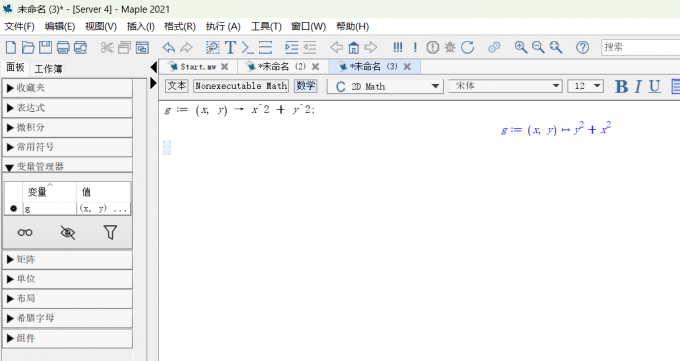
Task: Print the worksheet via printer icon
Action: [63, 47]
